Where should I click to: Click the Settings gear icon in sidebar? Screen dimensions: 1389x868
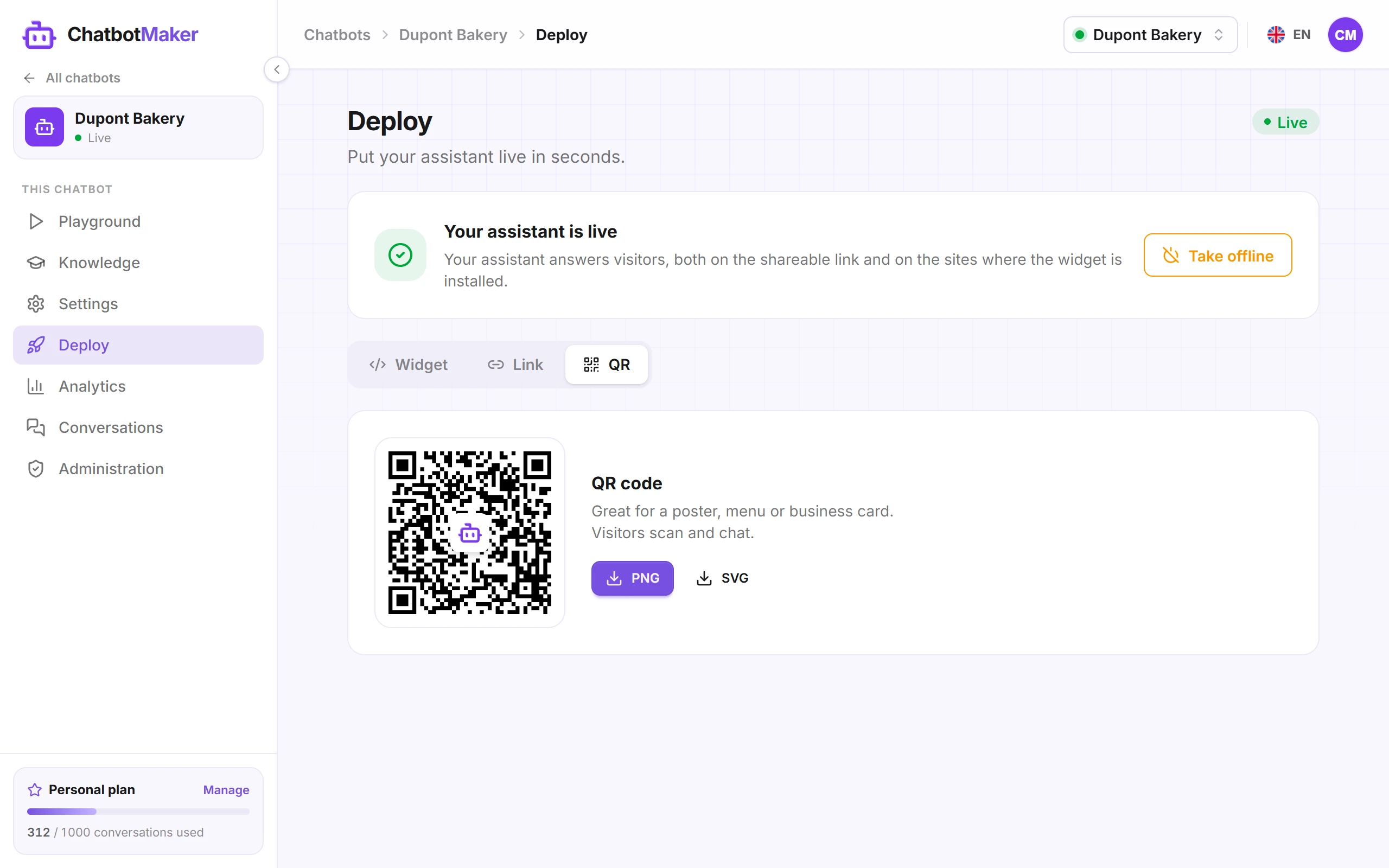pos(36,304)
